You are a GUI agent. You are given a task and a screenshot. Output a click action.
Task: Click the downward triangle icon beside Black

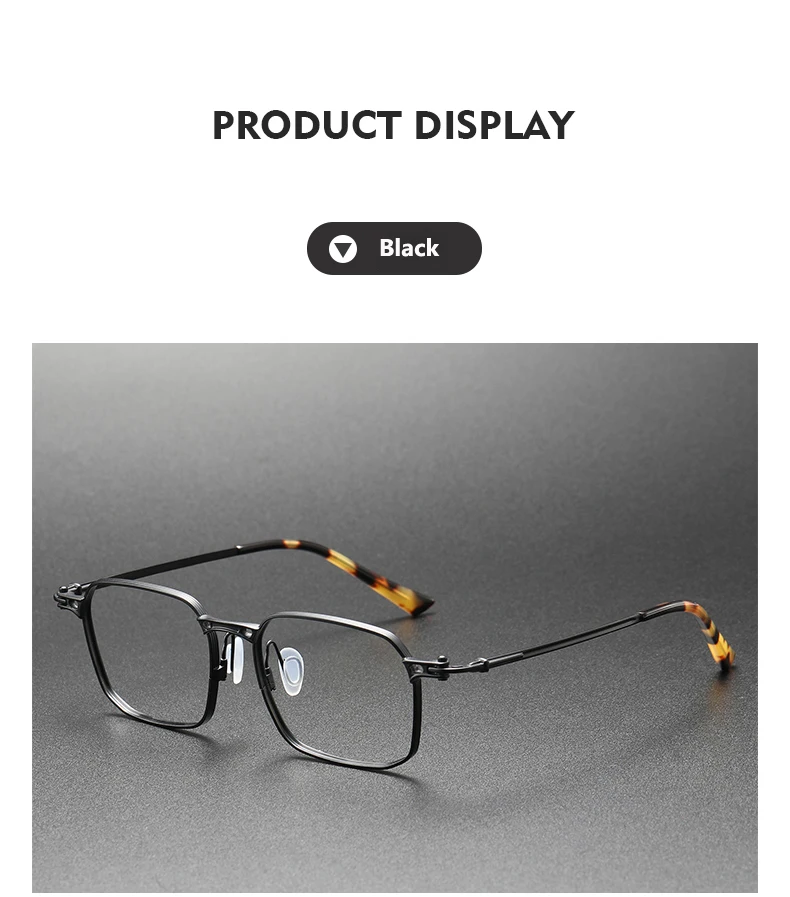[343, 249]
